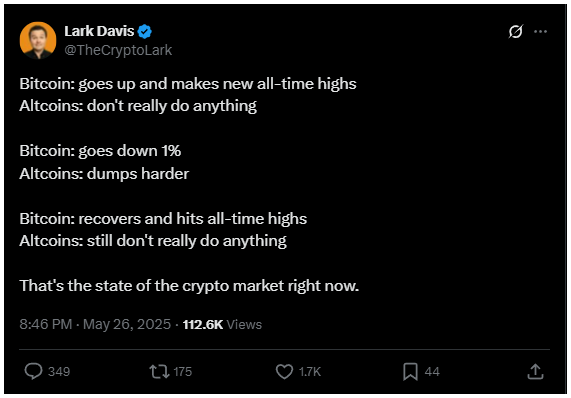
Task: Click the Grok slashed-circle icon
Action: pos(516,32)
